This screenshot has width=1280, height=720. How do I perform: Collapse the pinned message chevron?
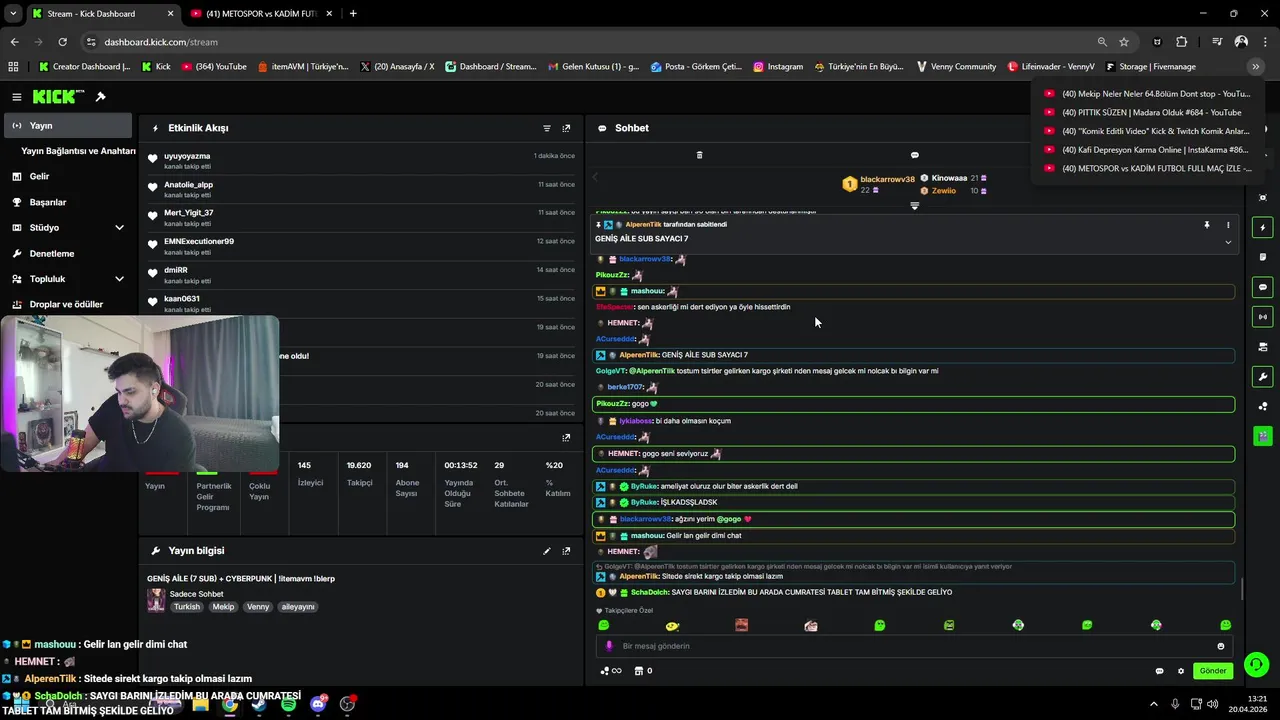pos(1228,242)
